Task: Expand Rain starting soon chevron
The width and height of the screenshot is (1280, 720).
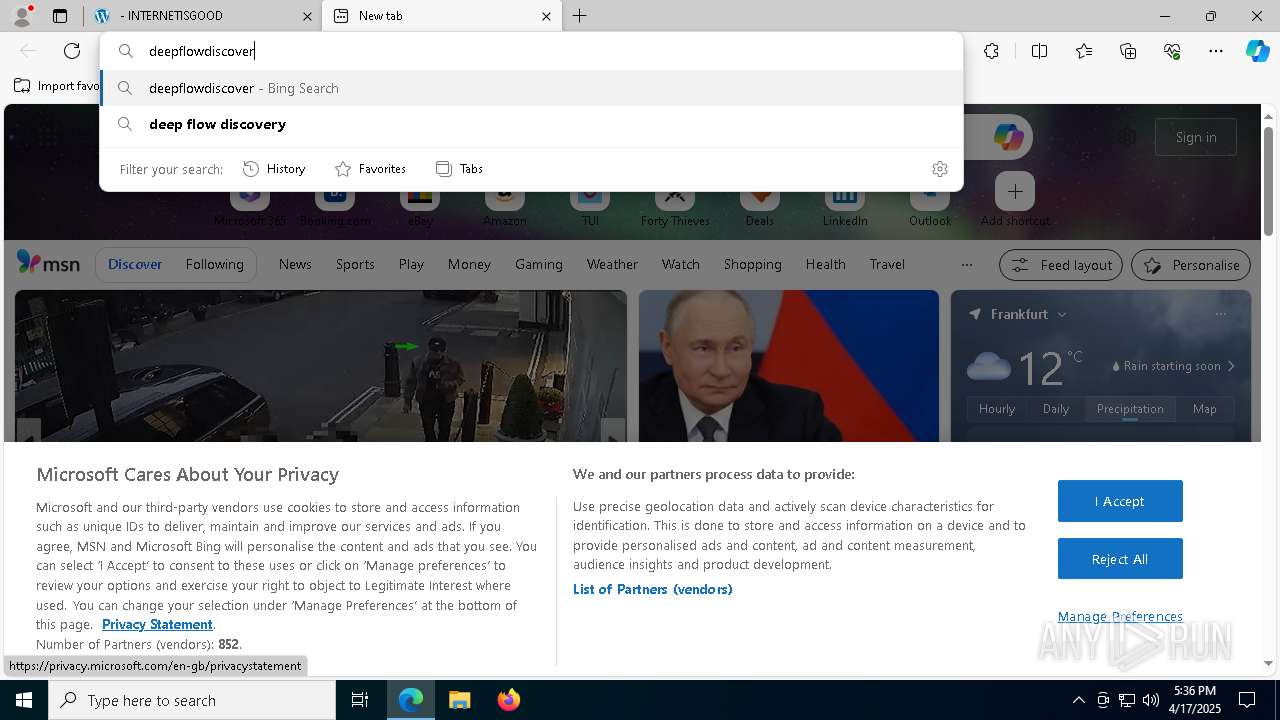Action: click(1231, 366)
